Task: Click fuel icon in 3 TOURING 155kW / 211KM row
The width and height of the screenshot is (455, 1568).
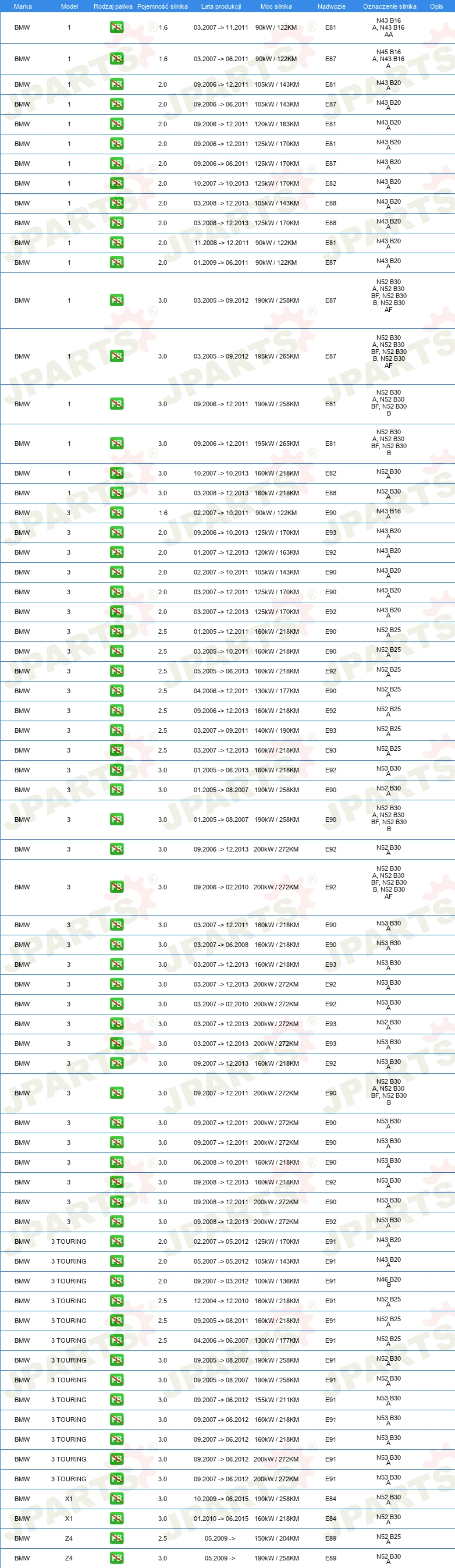Action: pos(116,1399)
